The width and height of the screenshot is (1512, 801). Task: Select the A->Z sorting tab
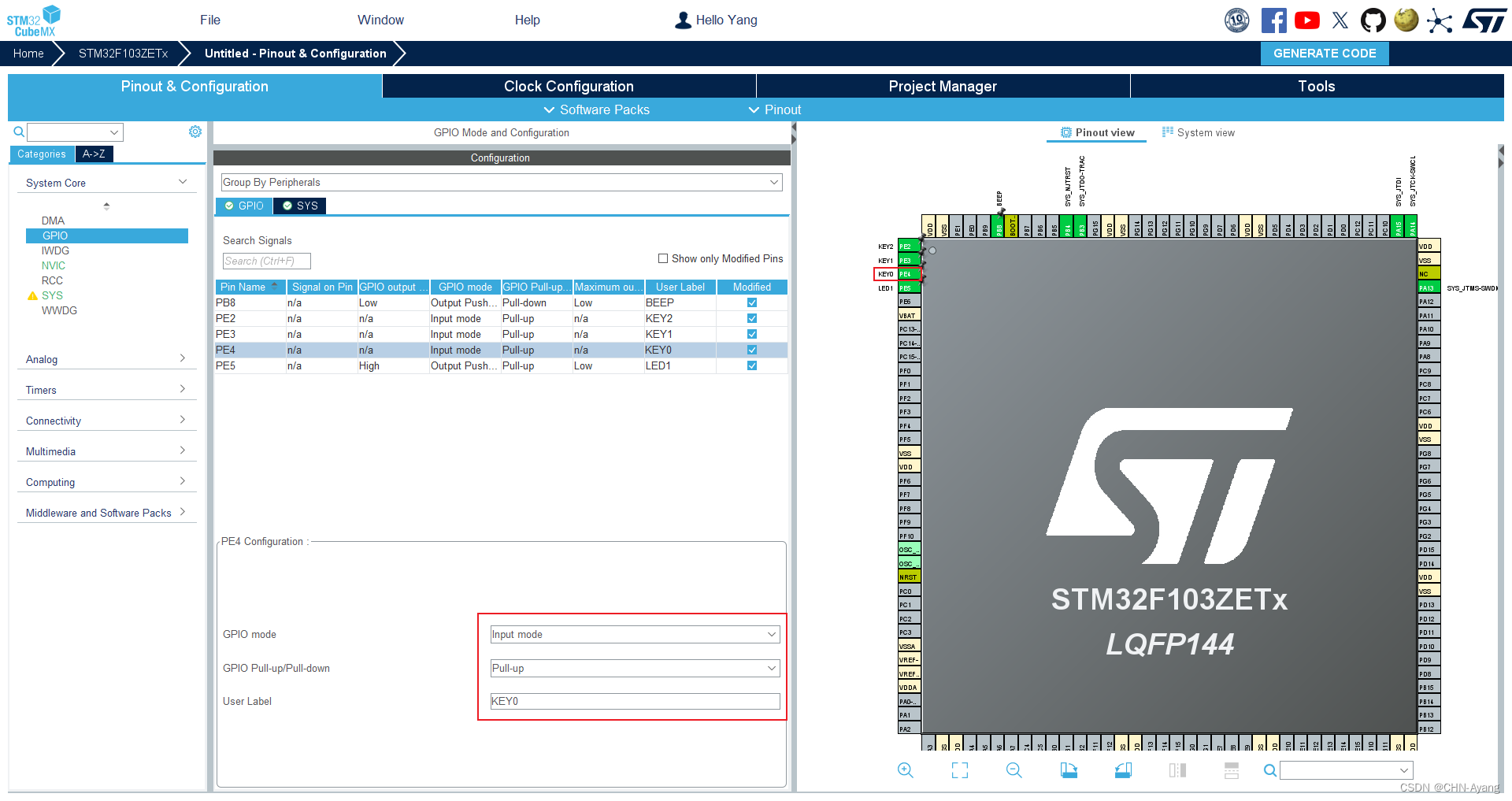click(94, 154)
